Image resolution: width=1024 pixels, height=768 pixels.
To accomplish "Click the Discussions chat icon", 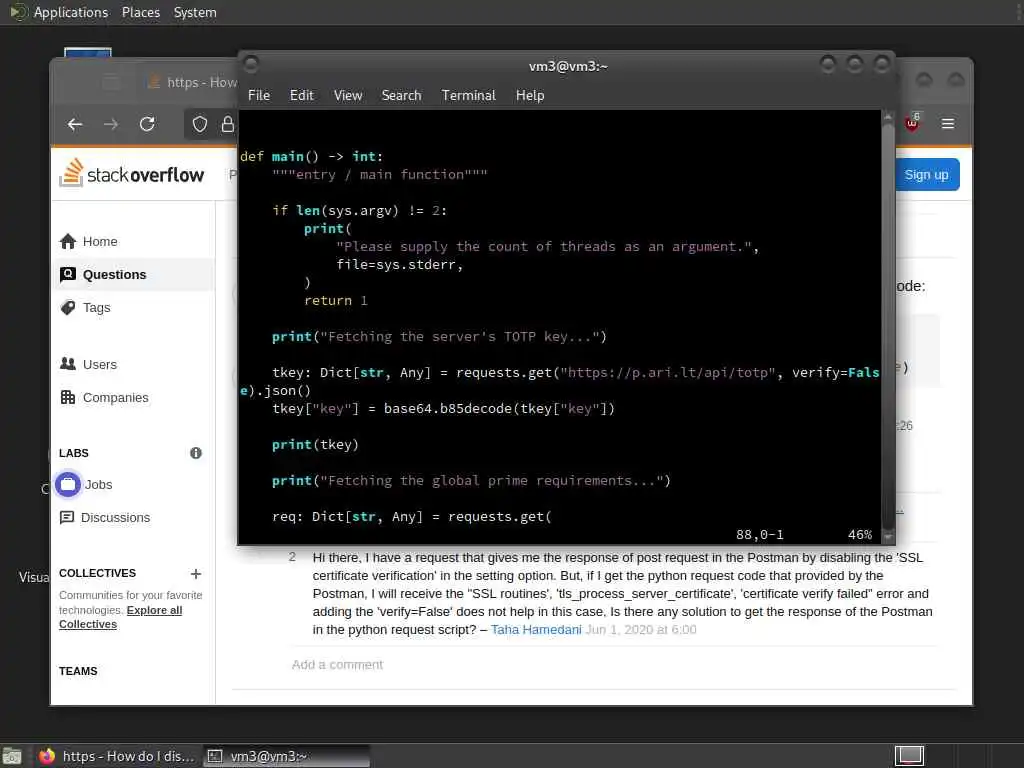I will 67,518.
